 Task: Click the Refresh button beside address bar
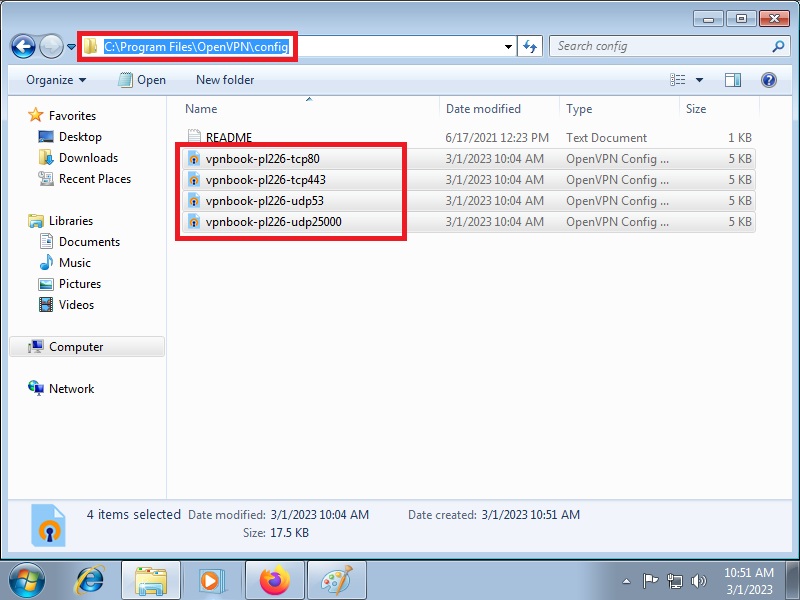530,46
